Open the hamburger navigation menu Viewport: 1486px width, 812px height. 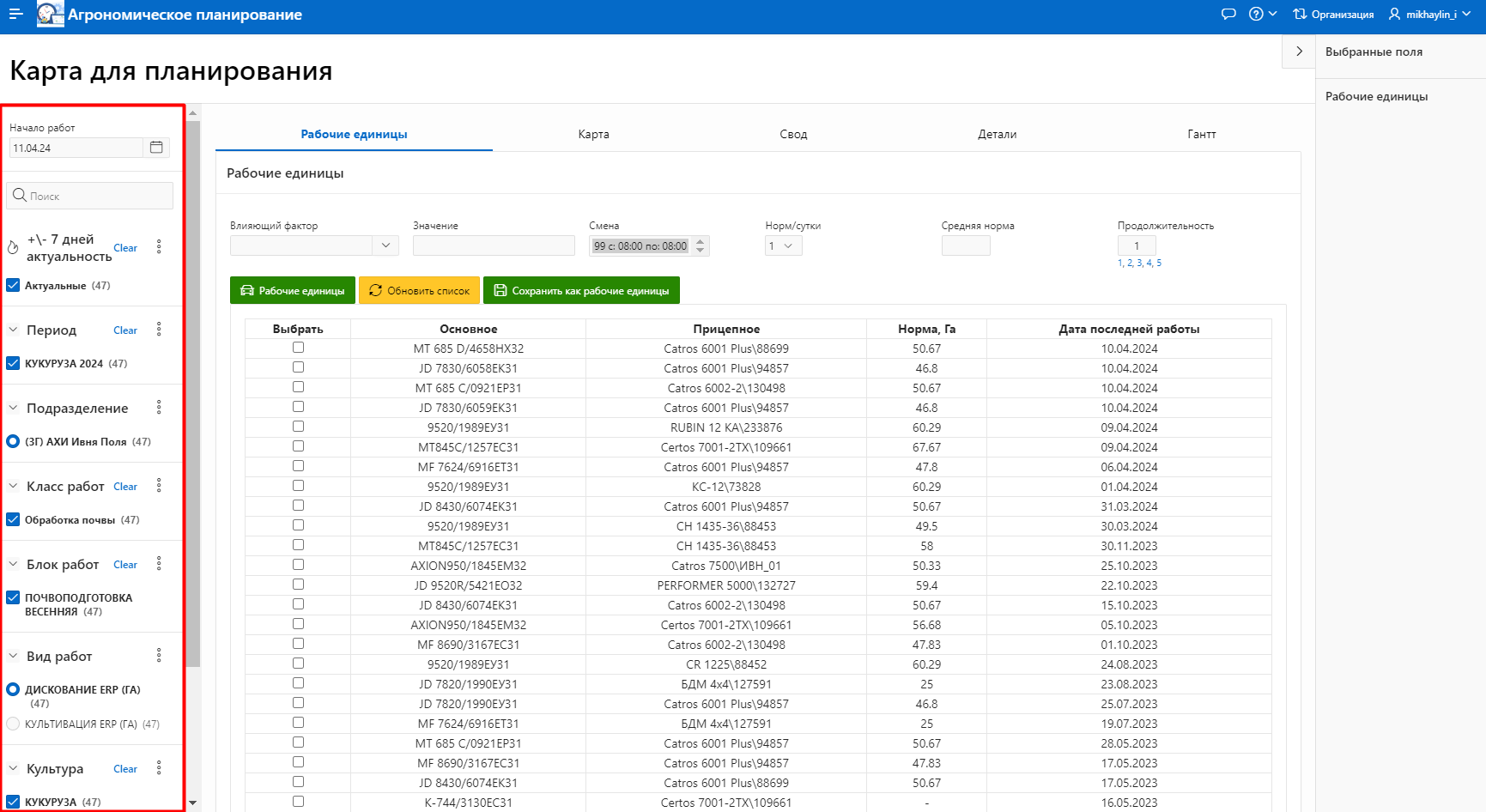coord(15,15)
